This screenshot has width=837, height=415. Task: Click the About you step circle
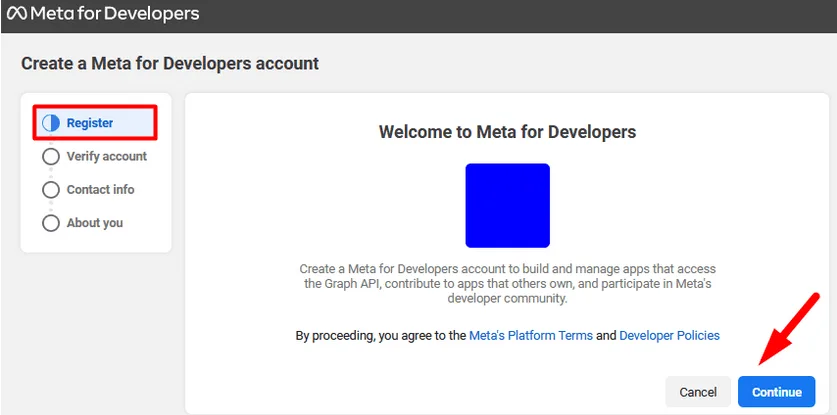[x=51, y=223]
